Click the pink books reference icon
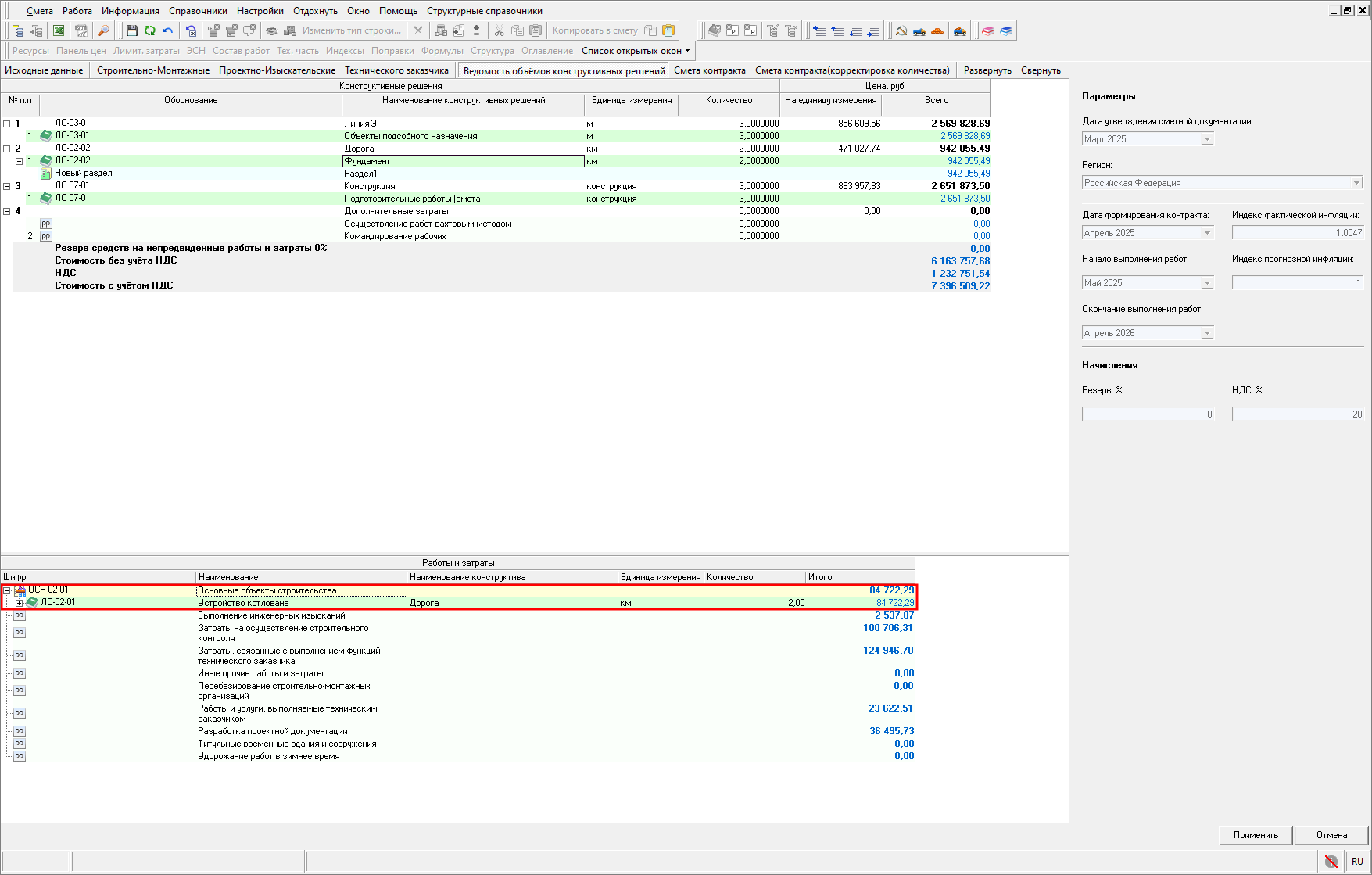 [x=988, y=30]
